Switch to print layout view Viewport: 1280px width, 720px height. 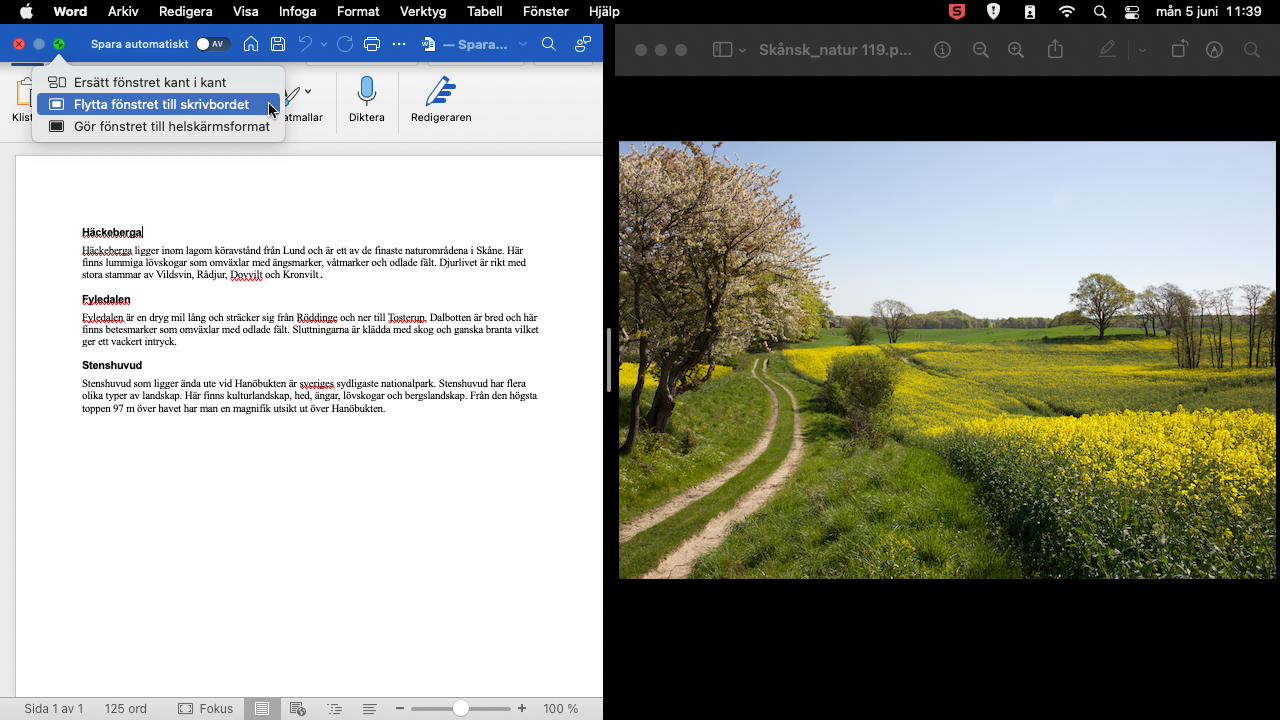pyautogui.click(x=262, y=708)
